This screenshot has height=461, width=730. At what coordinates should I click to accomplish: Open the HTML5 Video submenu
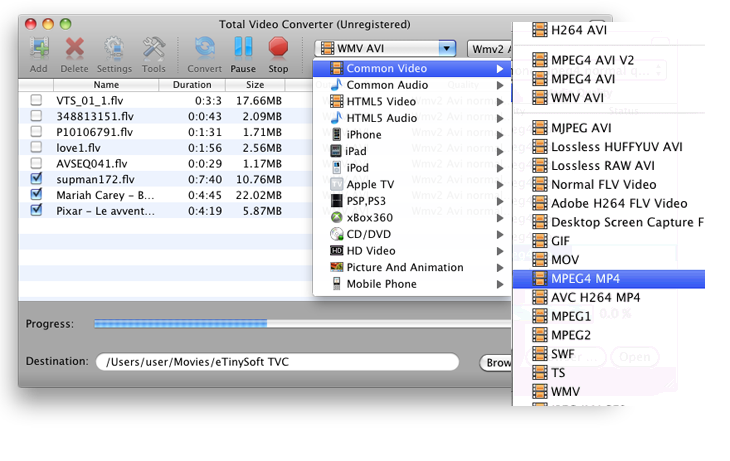[x=412, y=102]
